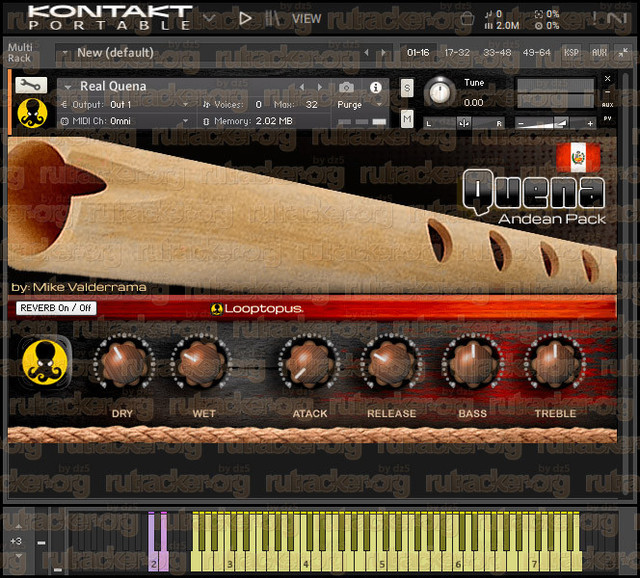Click the WET knob
640x578 pixels.
click(x=201, y=362)
